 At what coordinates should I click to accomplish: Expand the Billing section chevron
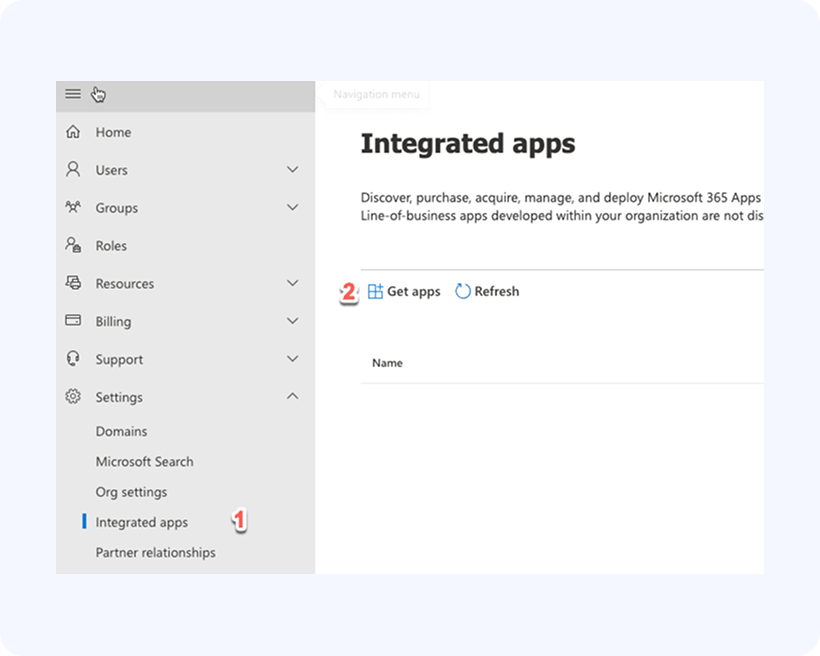pyautogui.click(x=293, y=321)
